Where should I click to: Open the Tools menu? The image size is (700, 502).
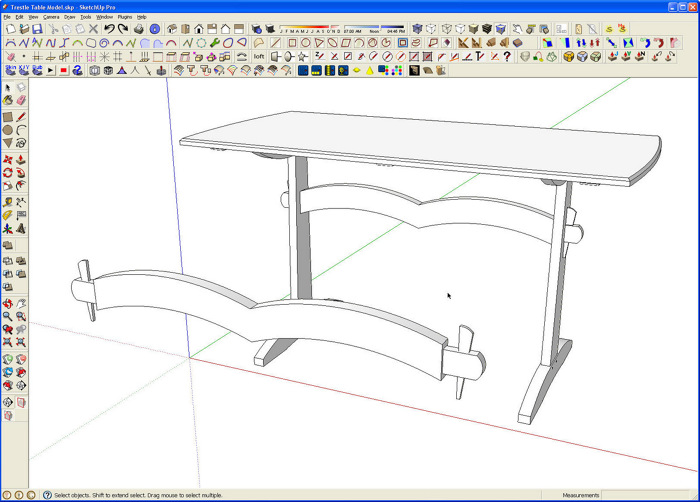[86, 17]
